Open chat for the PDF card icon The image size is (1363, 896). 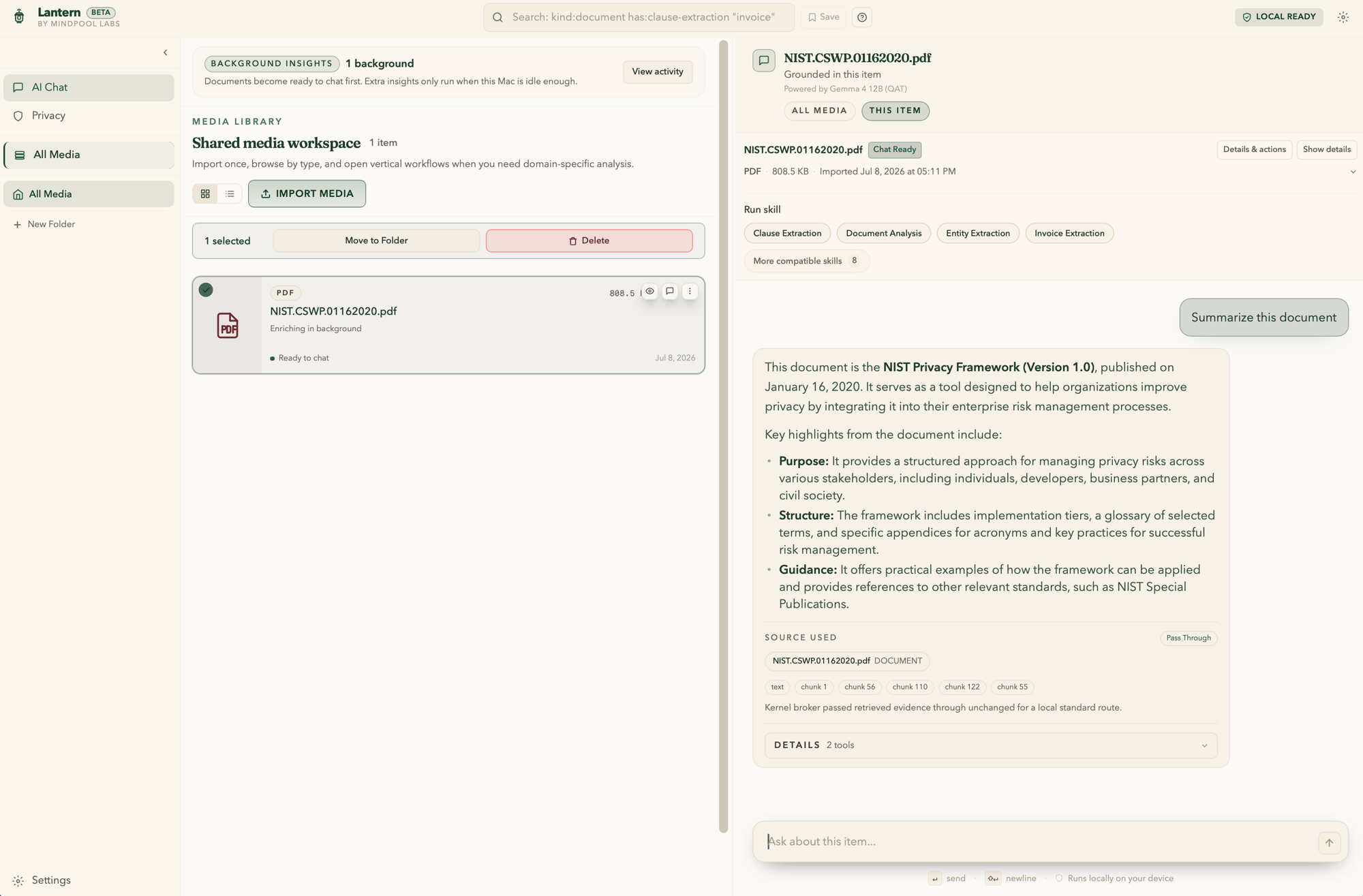click(x=670, y=292)
